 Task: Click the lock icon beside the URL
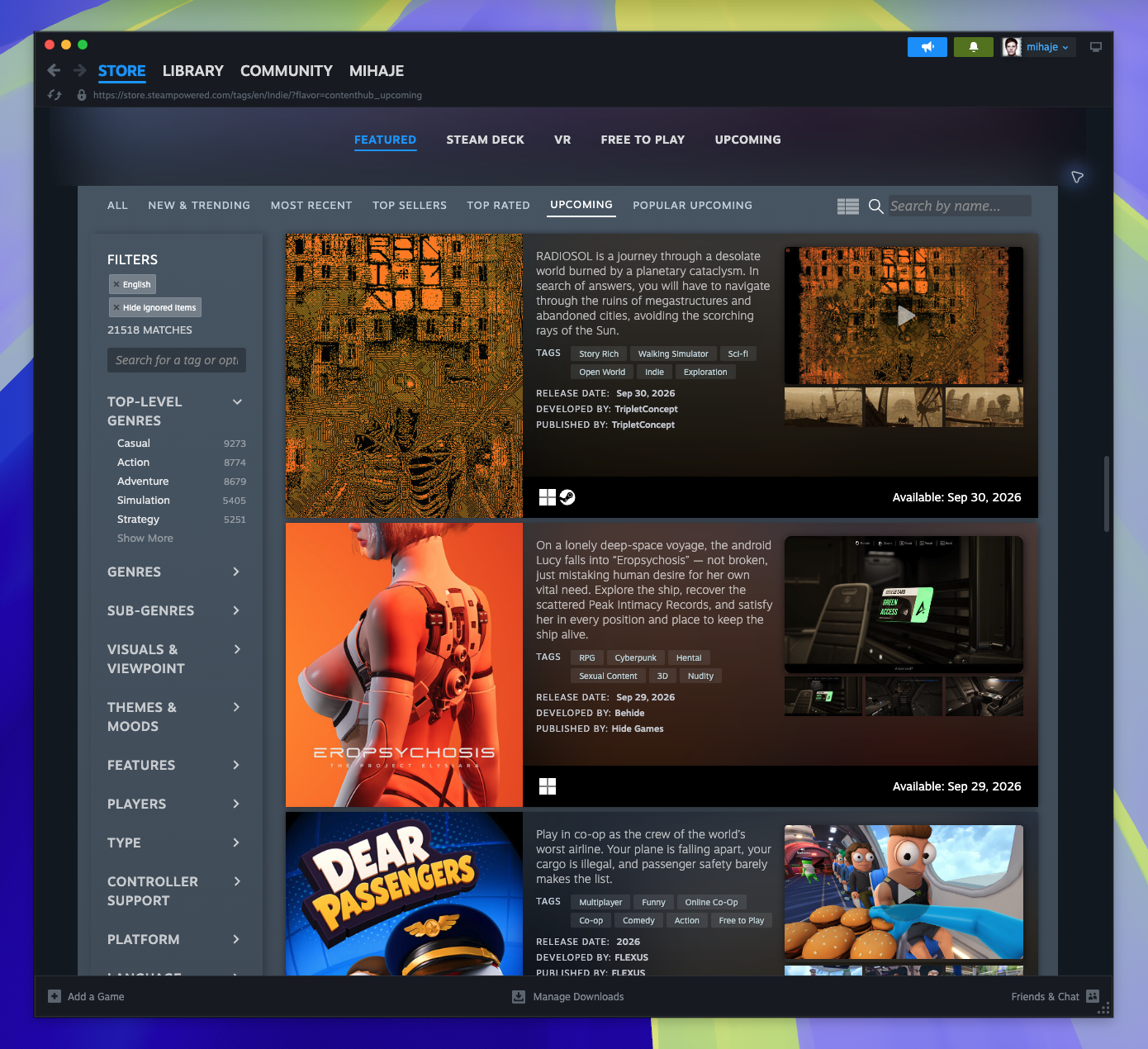point(82,95)
